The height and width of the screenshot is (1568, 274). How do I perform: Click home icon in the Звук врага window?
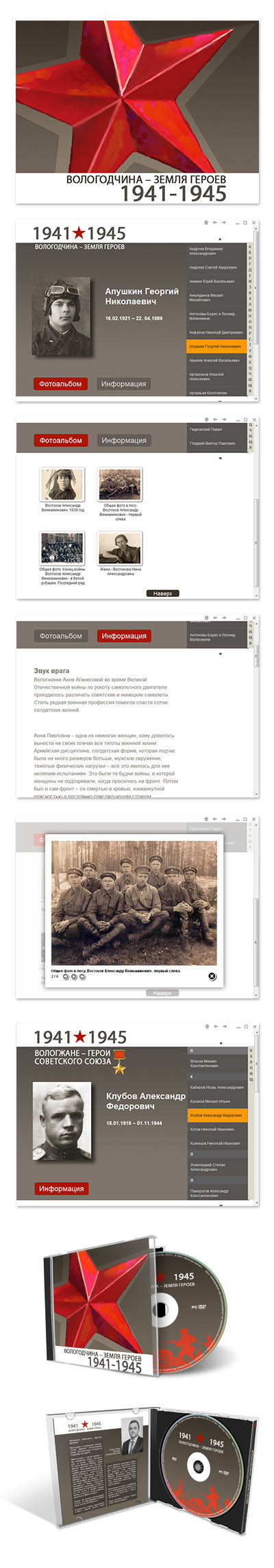pyautogui.click(x=206, y=617)
